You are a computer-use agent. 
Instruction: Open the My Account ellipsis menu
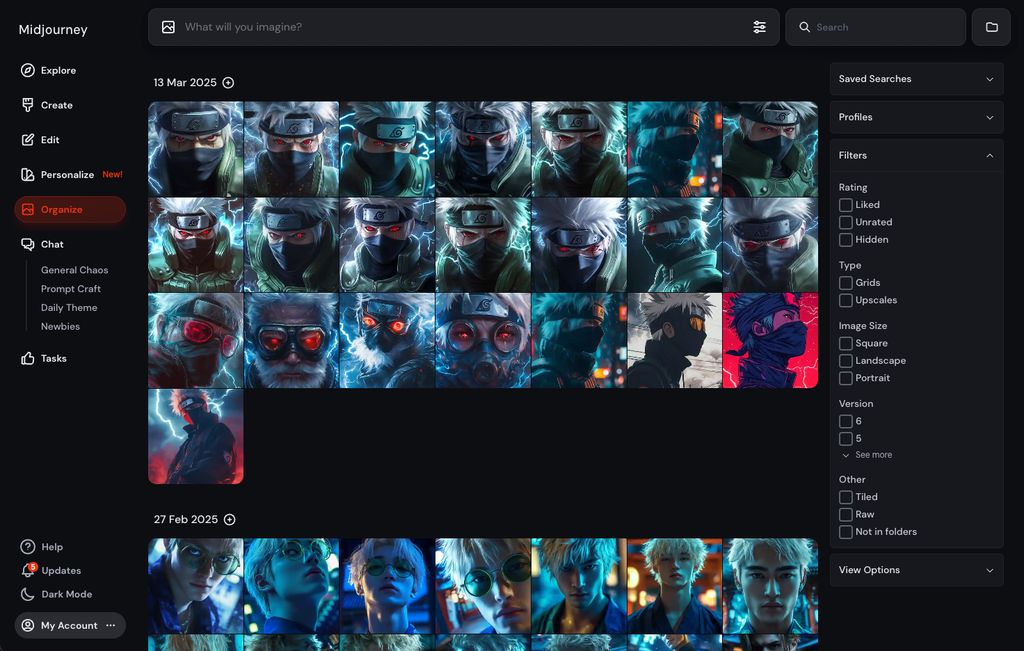pyautogui.click(x=111, y=625)
